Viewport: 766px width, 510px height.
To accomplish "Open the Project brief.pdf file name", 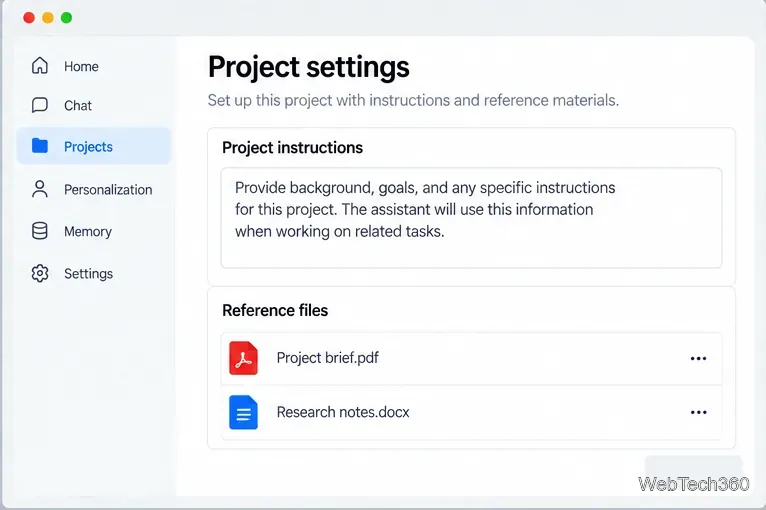I will [x=327, y=358].
